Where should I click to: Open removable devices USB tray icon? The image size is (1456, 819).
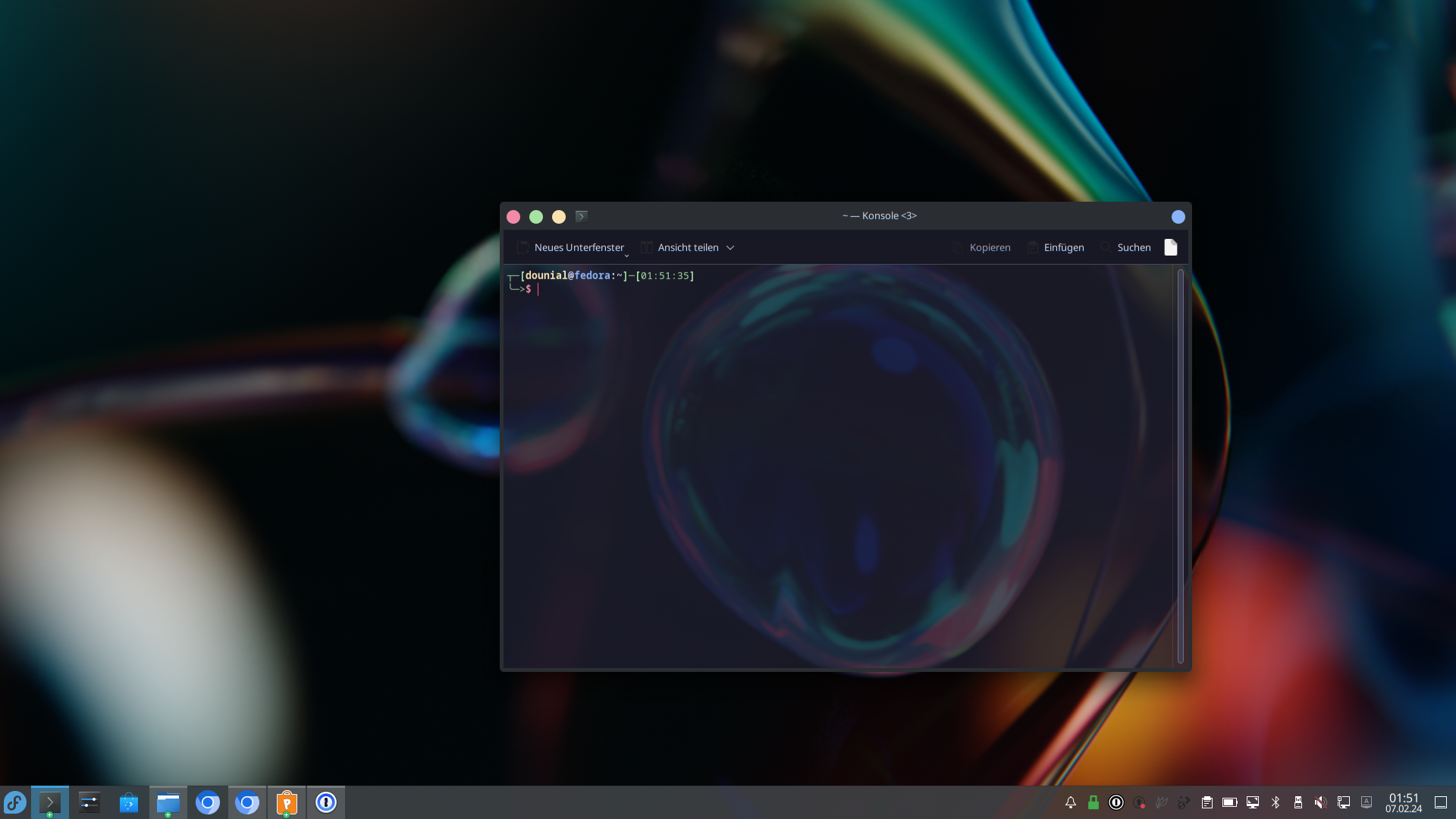pos(1298,802)
